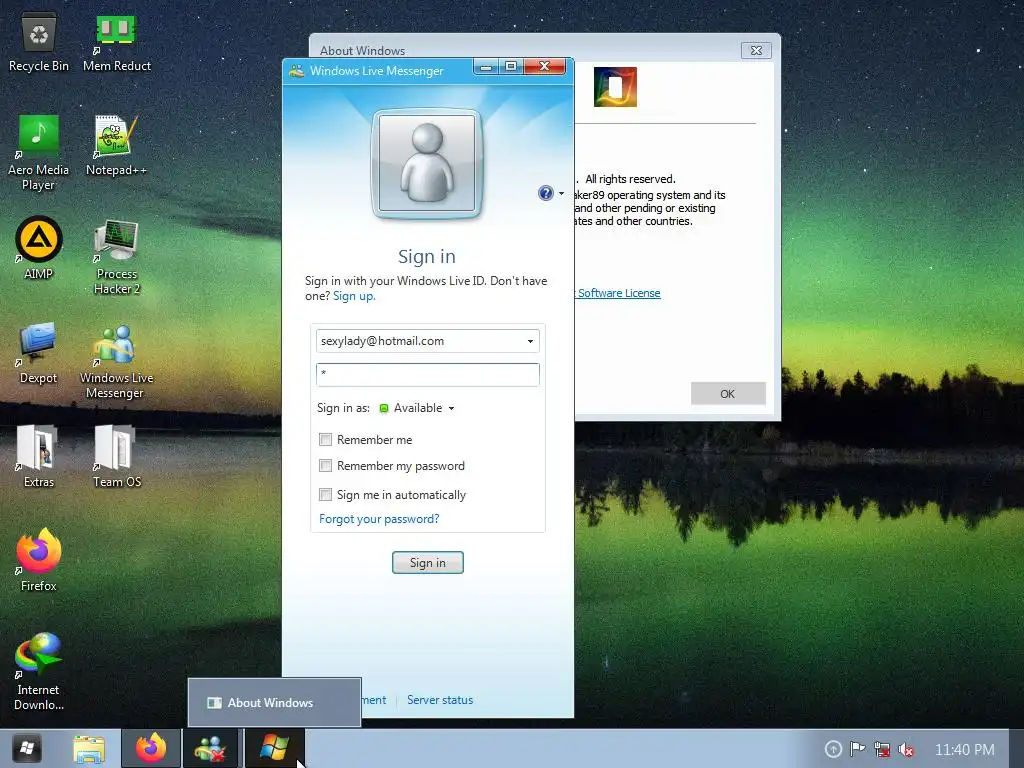Image resolution: width=1024 pixels, height=768 pixels.
Task: Click the muted volume tray icon
Action: click(906, 749)
